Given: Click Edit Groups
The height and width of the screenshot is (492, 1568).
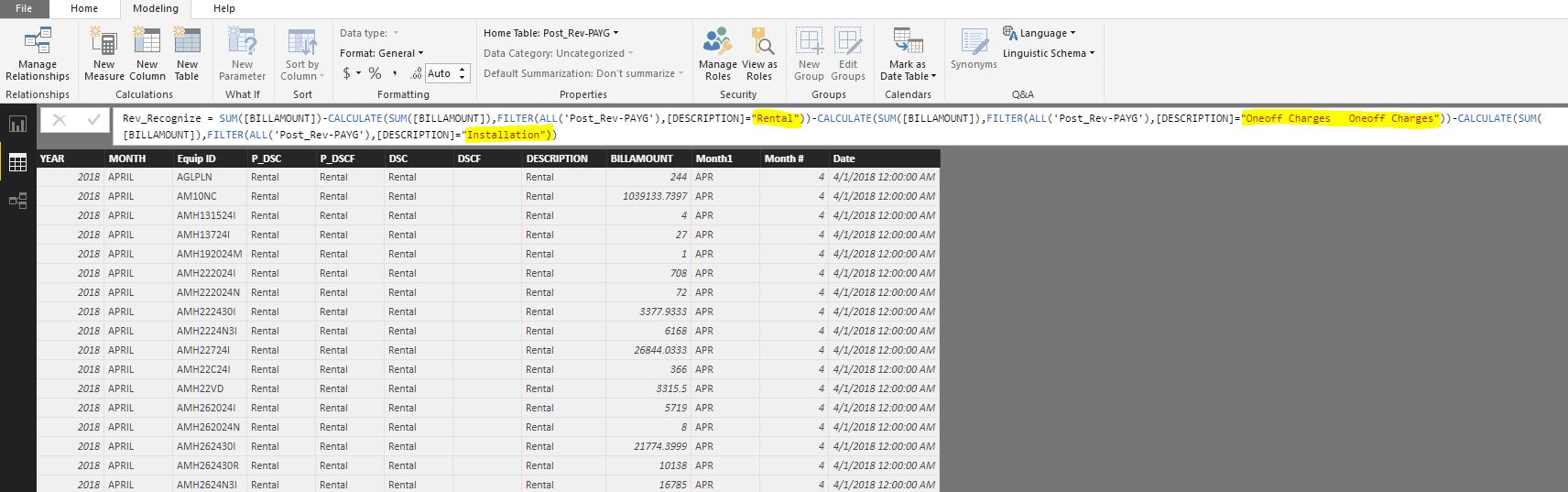Looking at the screenshot, I should tap(848, 54).
